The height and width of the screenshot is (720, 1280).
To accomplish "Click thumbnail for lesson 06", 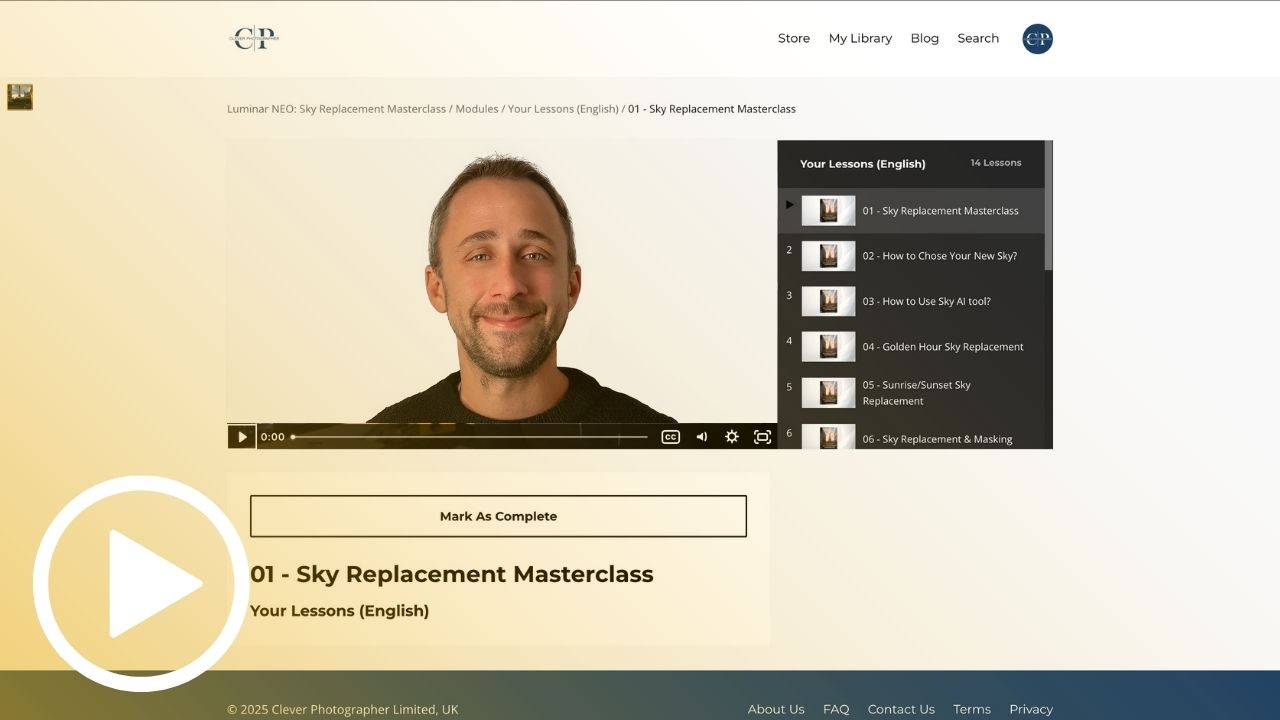I will pos(828,437).
